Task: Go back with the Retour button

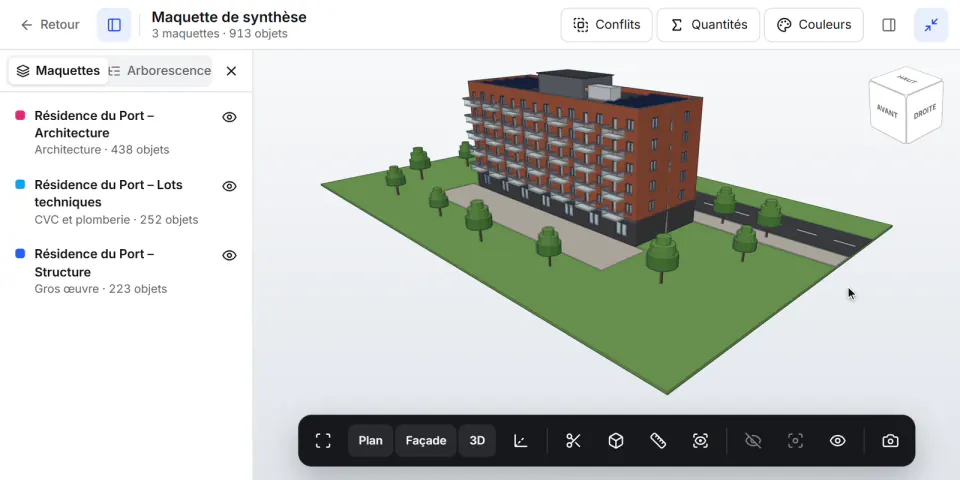Action: click(50, 24)
